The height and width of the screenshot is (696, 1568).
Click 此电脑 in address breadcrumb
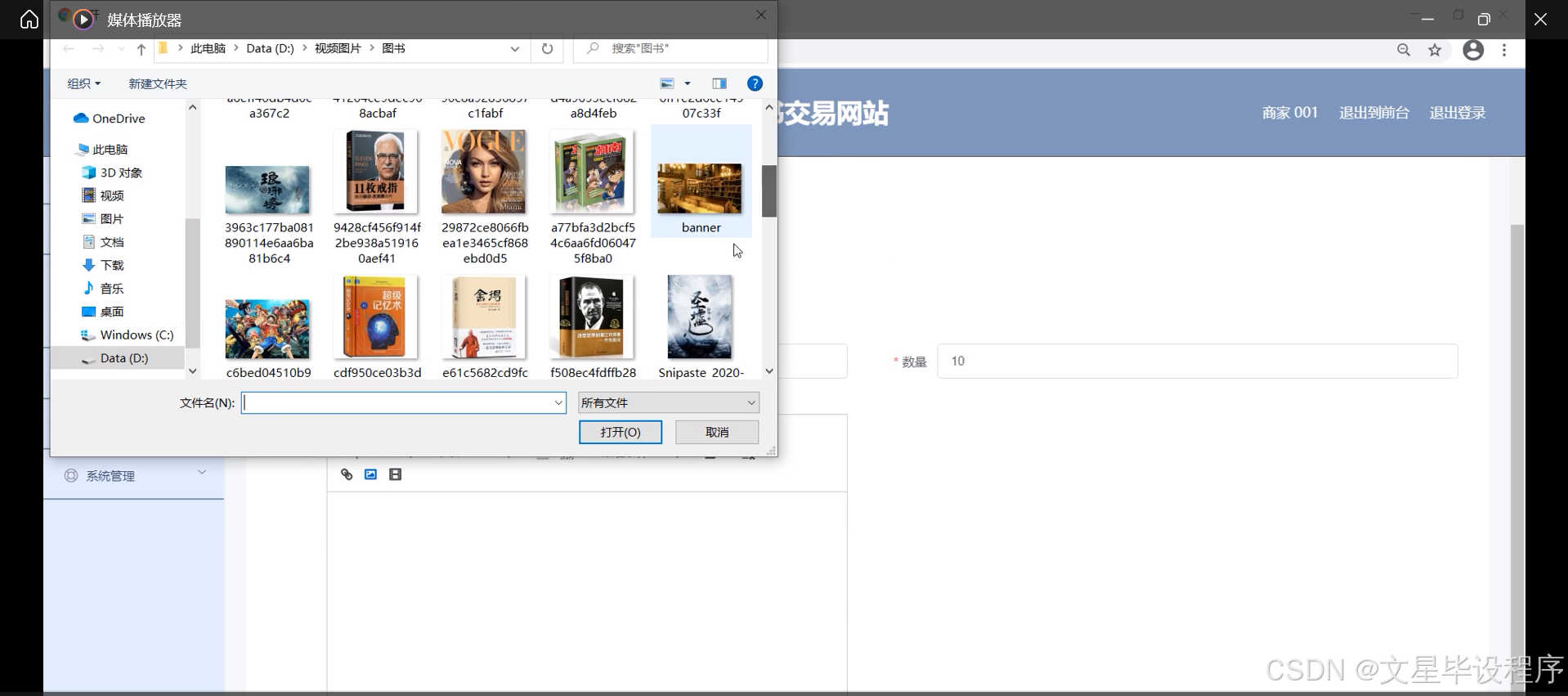(208, 49)
